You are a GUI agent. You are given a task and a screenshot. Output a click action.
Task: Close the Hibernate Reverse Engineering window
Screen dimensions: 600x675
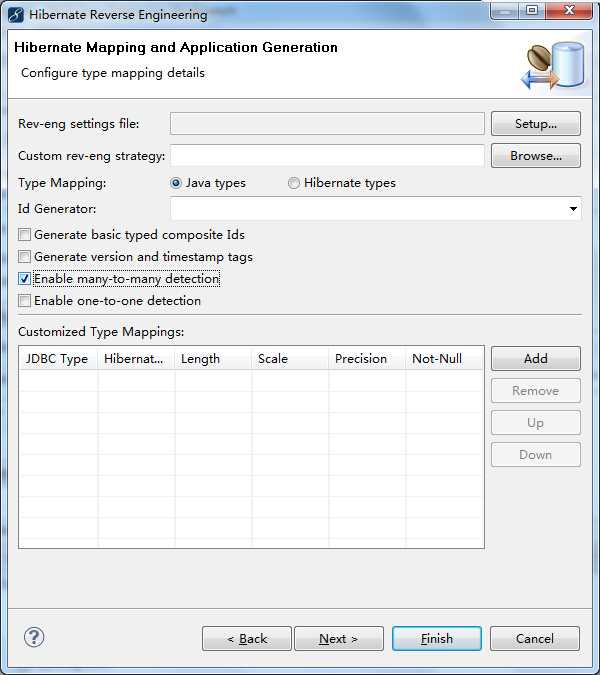tap(569, 10)
